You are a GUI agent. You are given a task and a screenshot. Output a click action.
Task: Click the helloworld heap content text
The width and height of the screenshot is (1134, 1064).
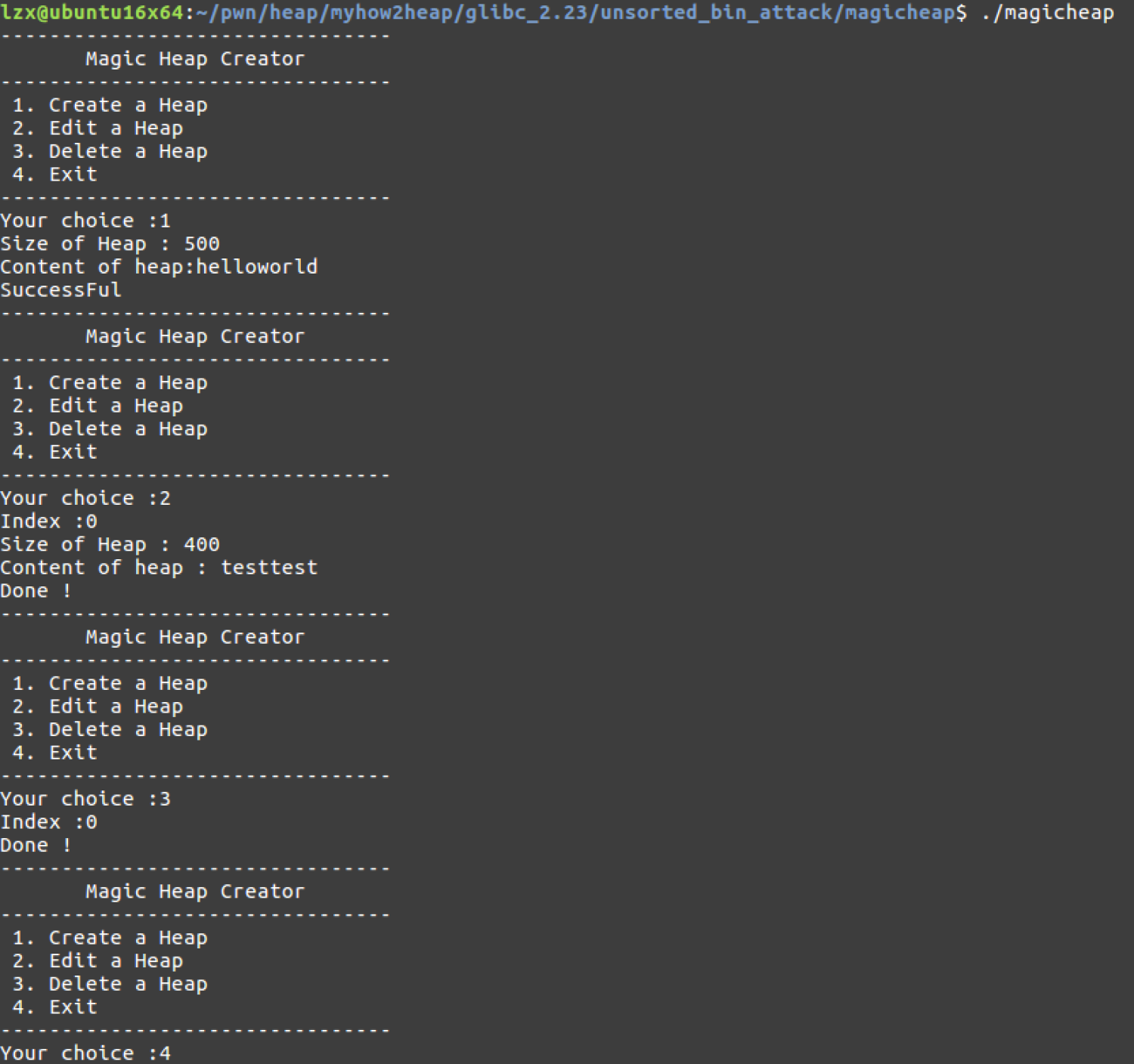point(257,267)
